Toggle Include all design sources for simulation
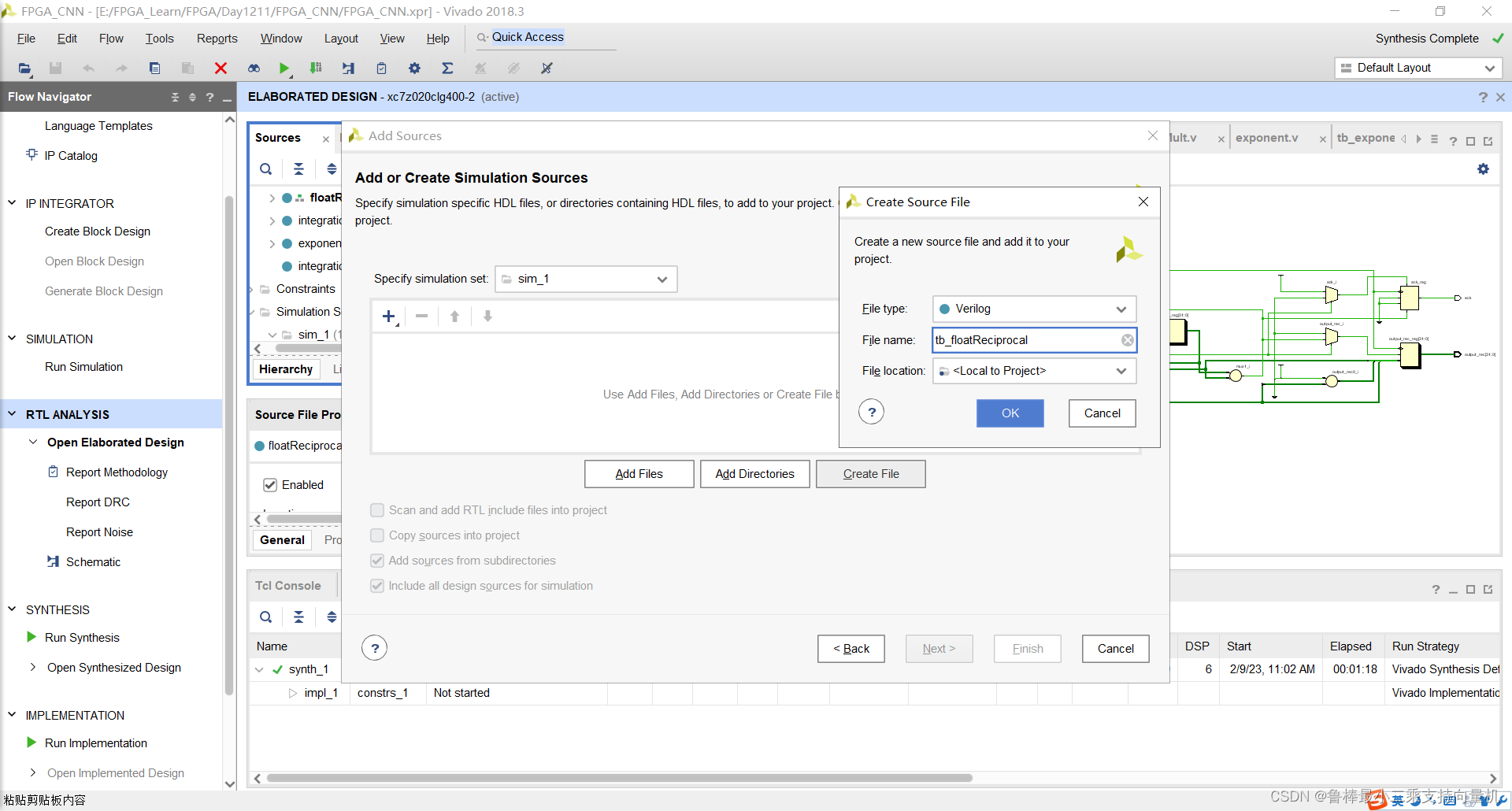1512x811 pixels. 377,586
